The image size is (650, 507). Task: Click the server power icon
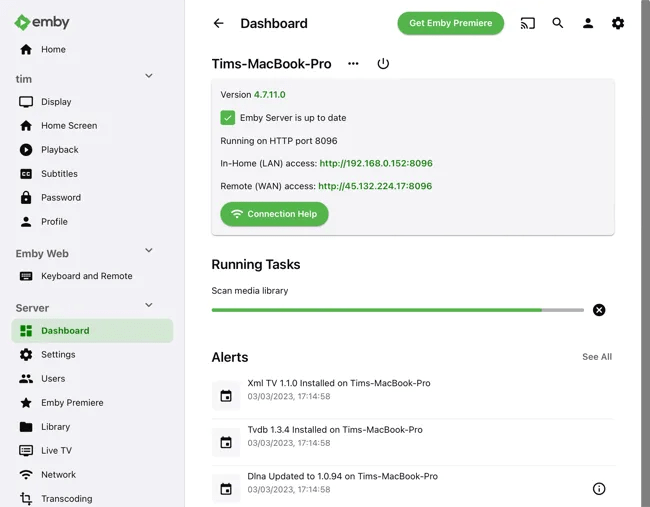383,64
